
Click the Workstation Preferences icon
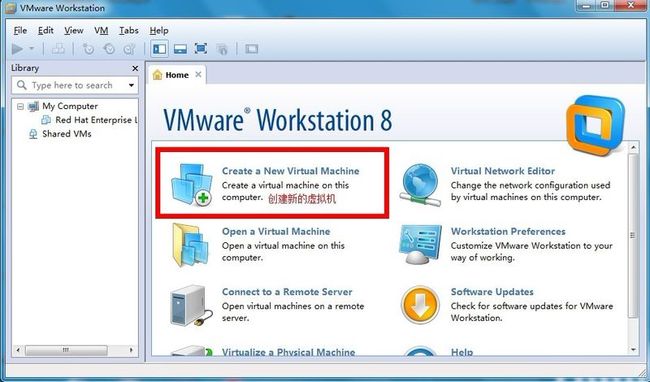(x=420, y=244)
